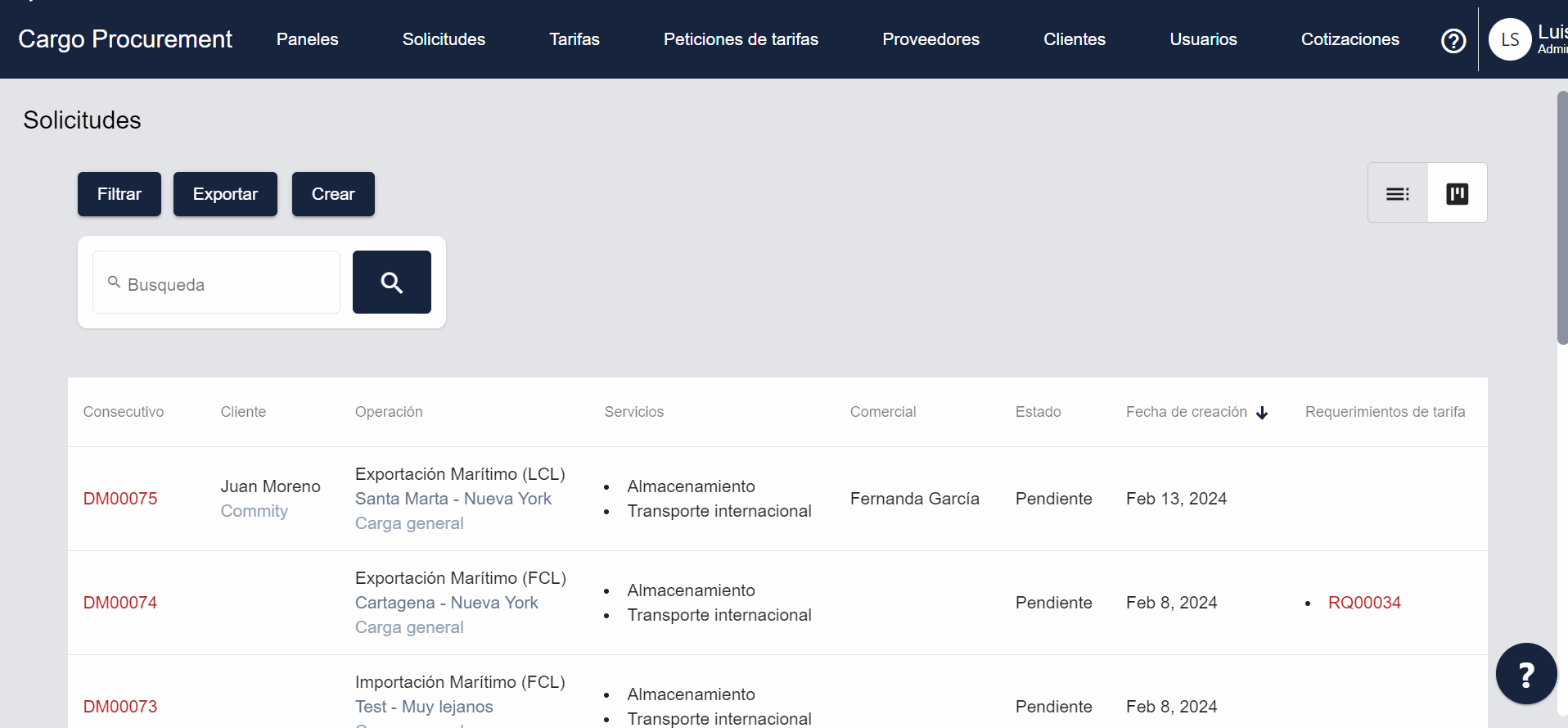Click the Cargo Procurement logo

pos(125,39)
